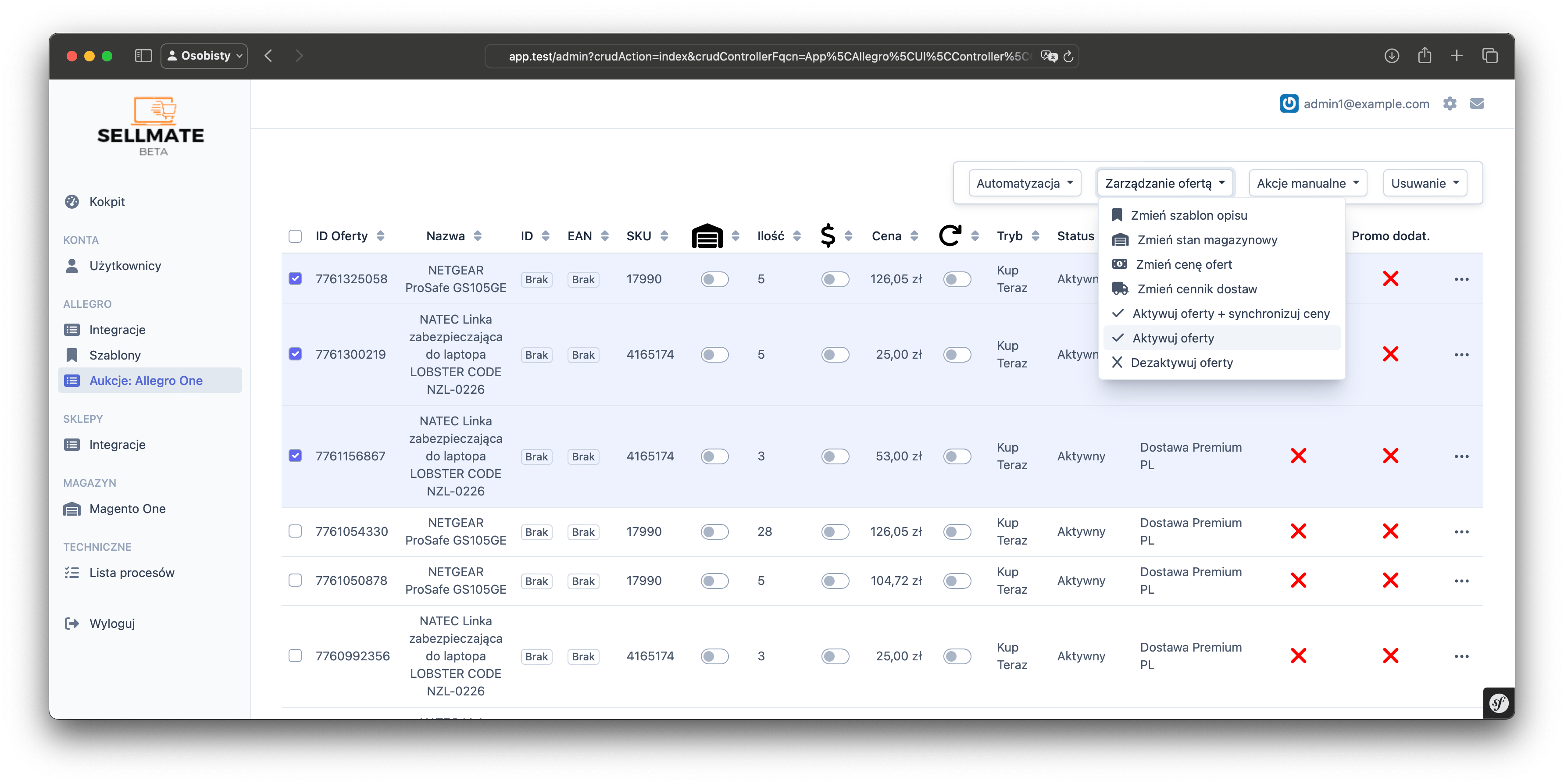Click the Wyloguj link text

click(x=112, y=623)
